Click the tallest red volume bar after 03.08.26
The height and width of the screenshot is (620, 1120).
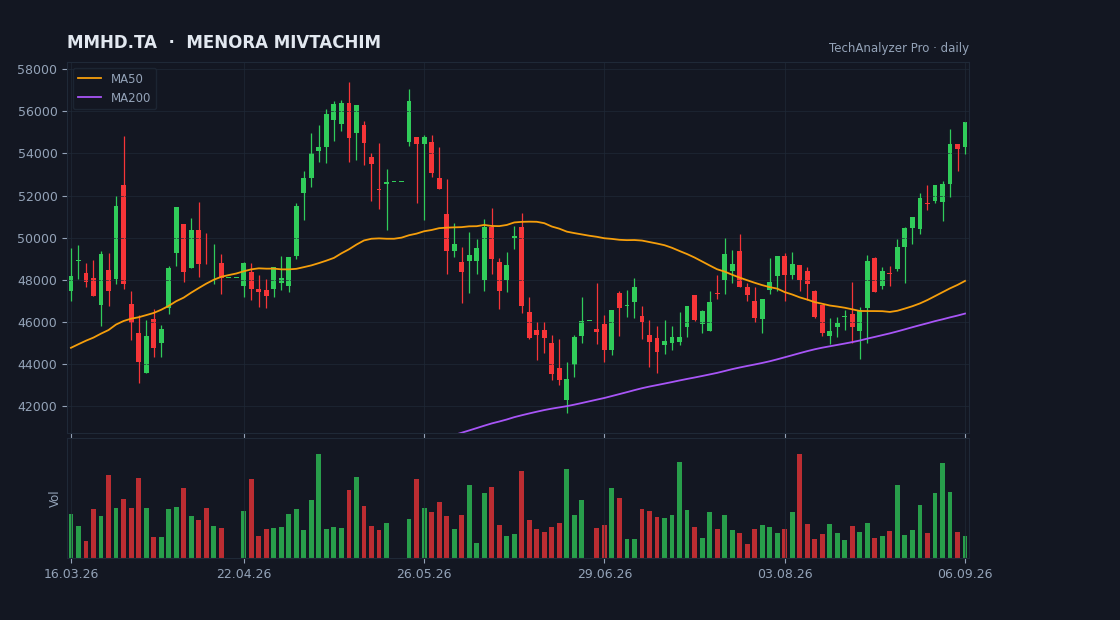click(x=799, y=506)
